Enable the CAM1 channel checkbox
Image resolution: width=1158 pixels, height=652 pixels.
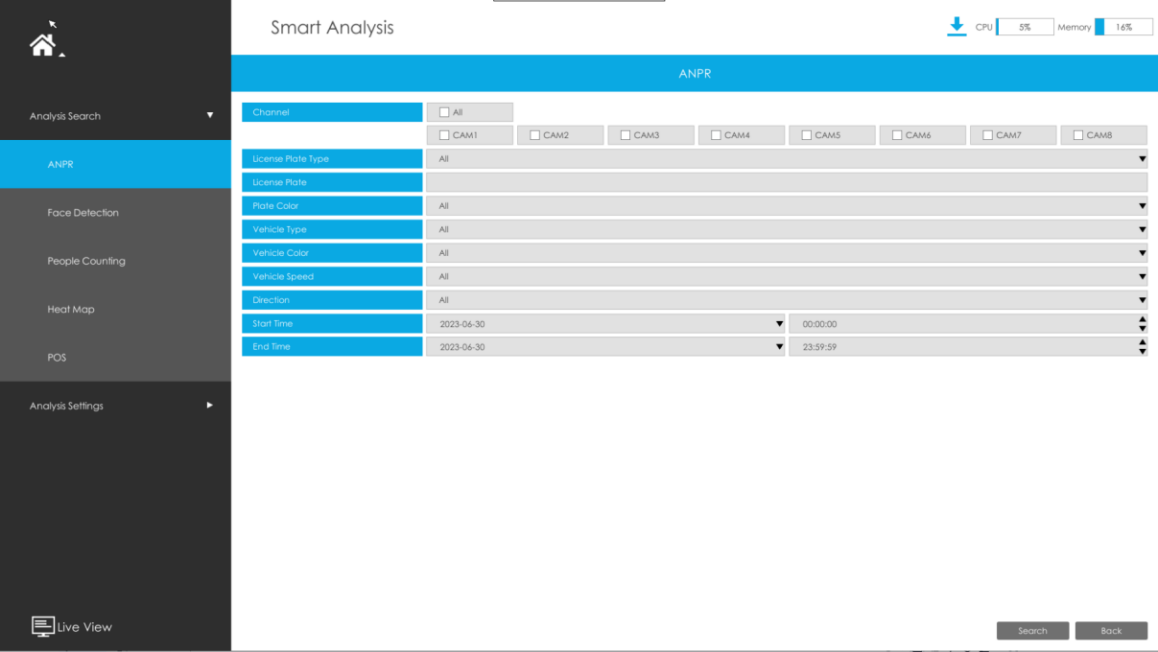coord(444,135)
